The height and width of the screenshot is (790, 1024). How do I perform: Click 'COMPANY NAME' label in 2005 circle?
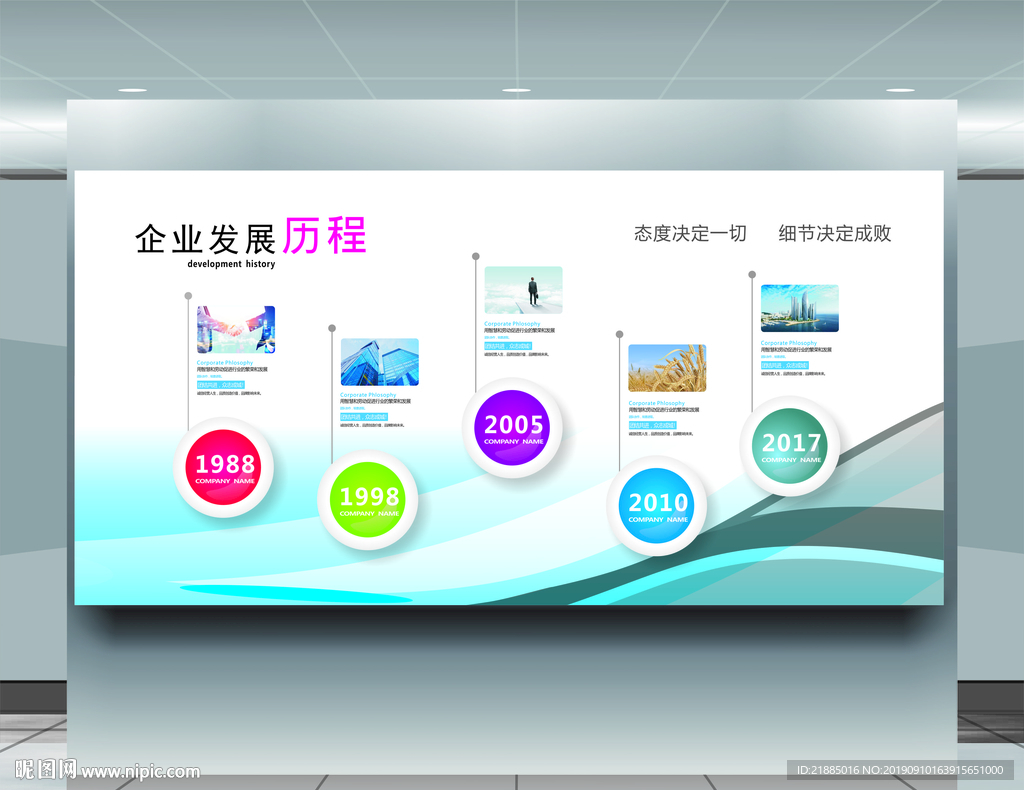tap(513, 442)
